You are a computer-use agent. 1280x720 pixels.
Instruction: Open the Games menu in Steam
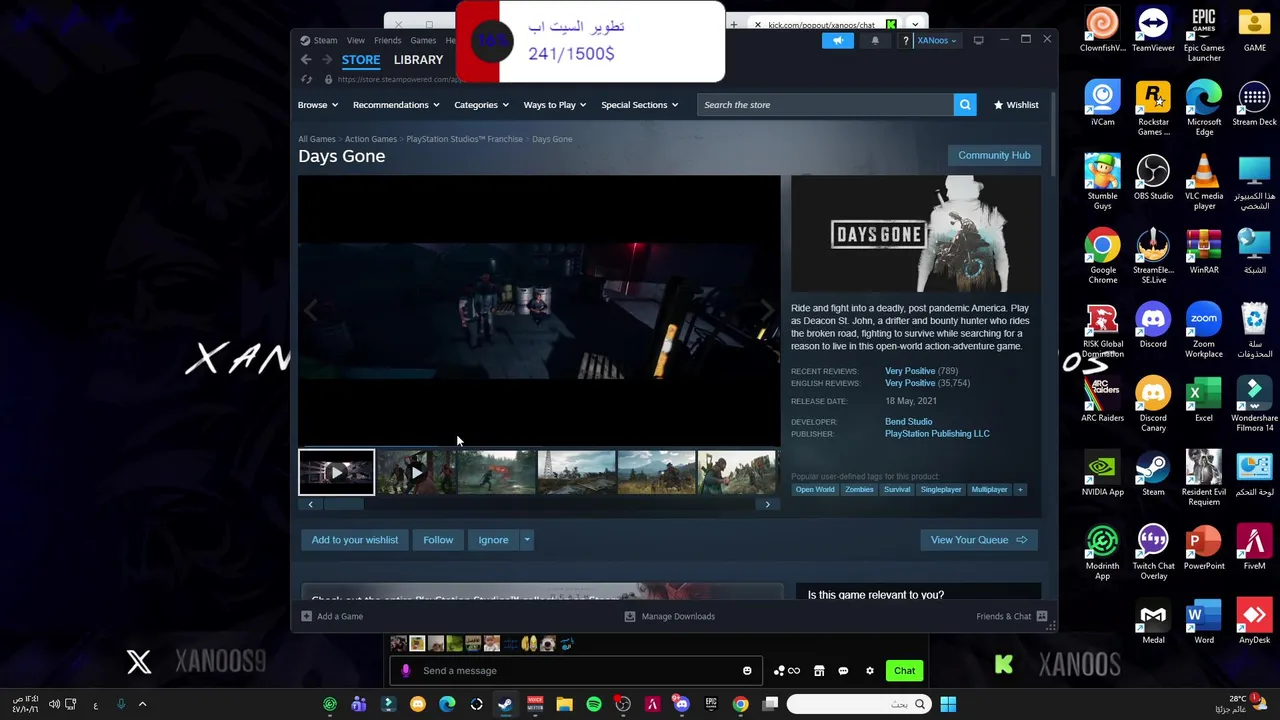coord(423,40)
